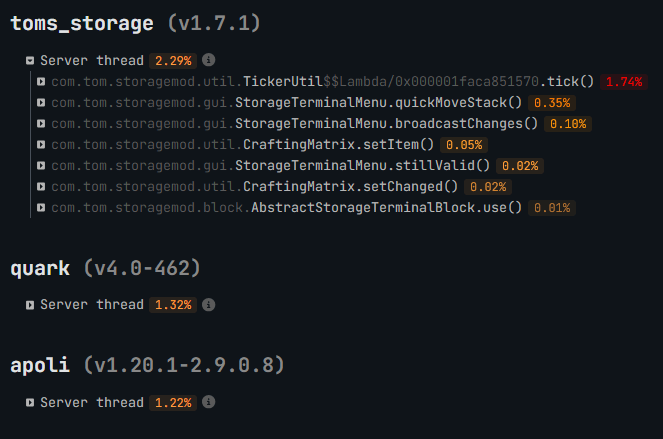Expand the CraftingMatrix.setChanged() arrow
This screenshot has height=439, width=663.
(41, 186)
